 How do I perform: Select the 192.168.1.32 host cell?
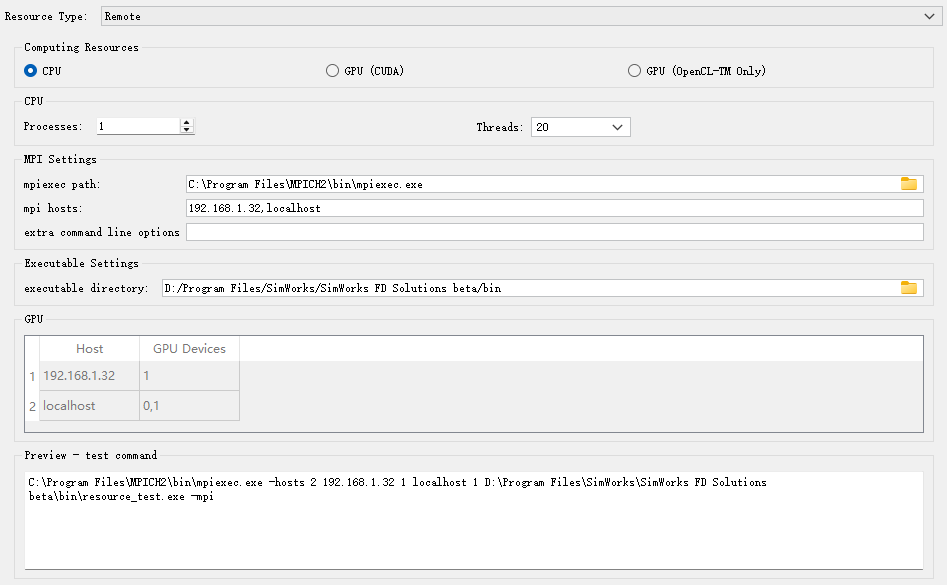[89, 376]
